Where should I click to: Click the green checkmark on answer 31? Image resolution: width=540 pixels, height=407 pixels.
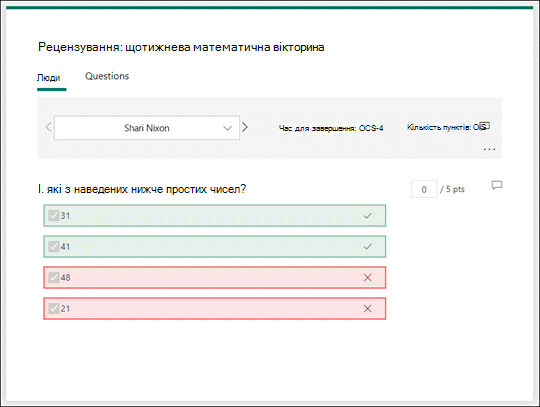click(x=367, y=216)
